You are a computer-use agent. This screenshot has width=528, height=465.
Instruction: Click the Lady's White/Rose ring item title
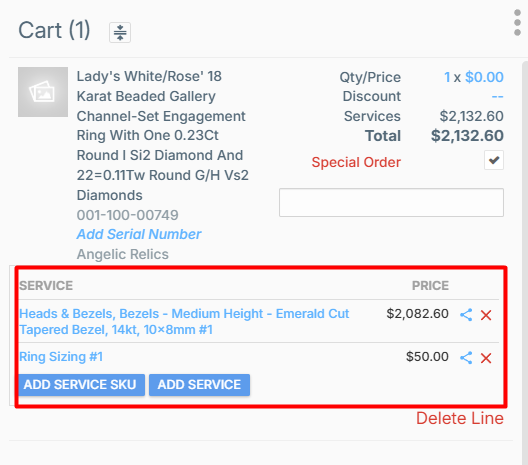pyautogui.click(x=163, y=136)
